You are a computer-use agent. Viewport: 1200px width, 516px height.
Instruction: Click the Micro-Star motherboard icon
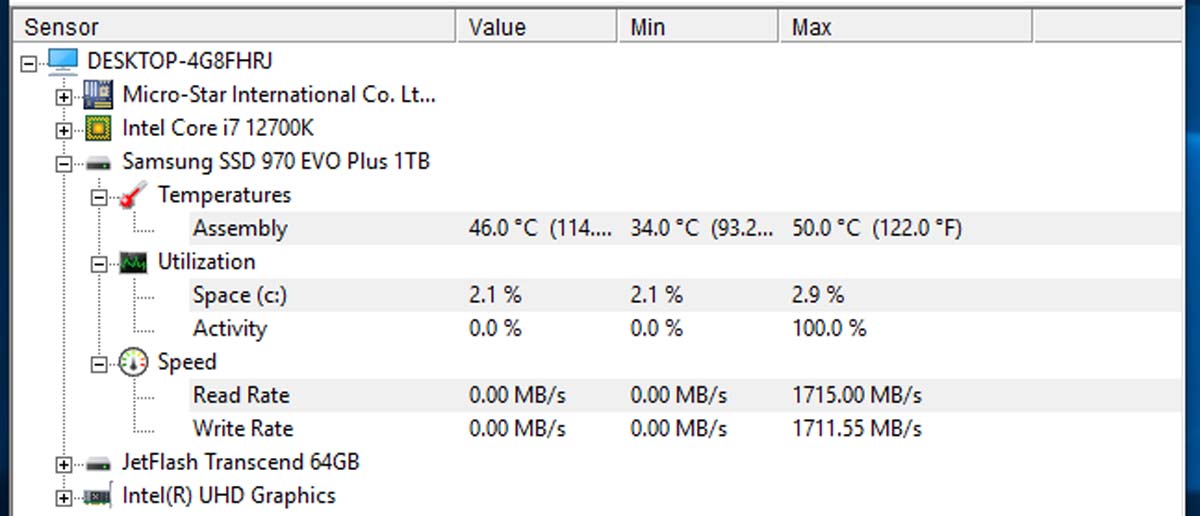[98, 96]
